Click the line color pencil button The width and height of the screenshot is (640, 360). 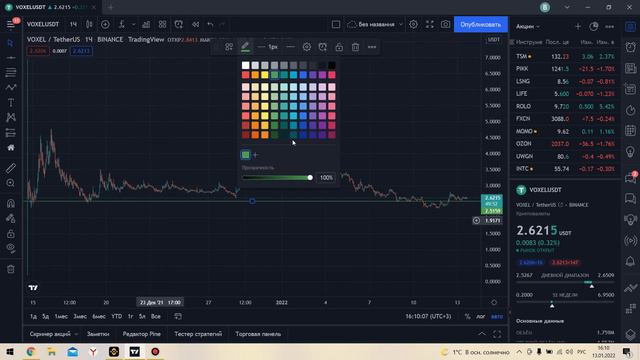coord(245,47)
